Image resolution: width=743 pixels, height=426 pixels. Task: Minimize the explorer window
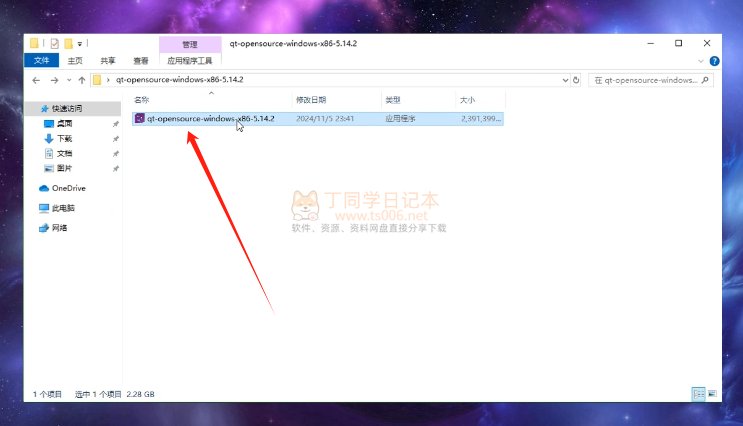coord(651,43)
